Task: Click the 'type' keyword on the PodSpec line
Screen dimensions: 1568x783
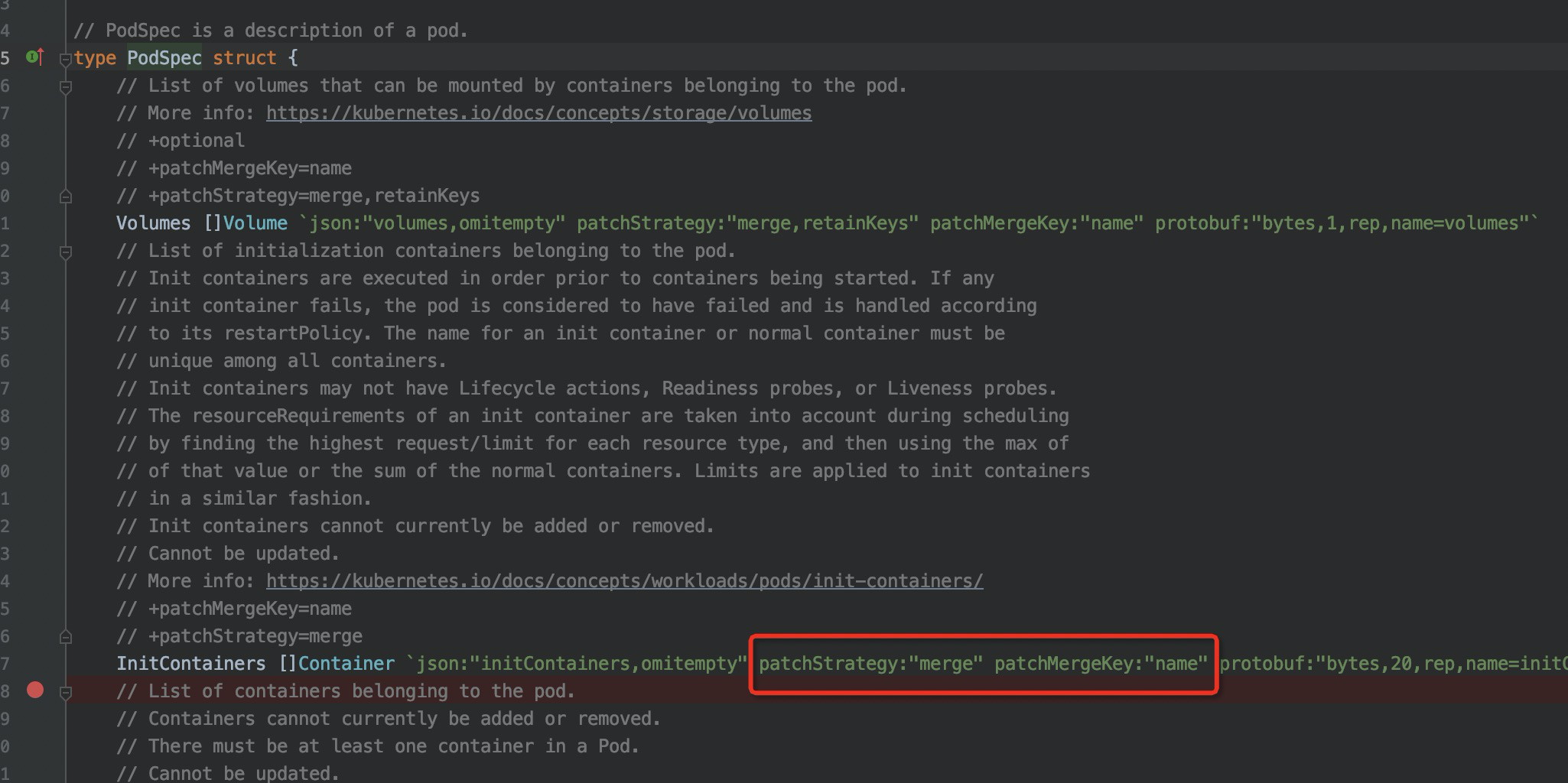Action: click(95, 58)
